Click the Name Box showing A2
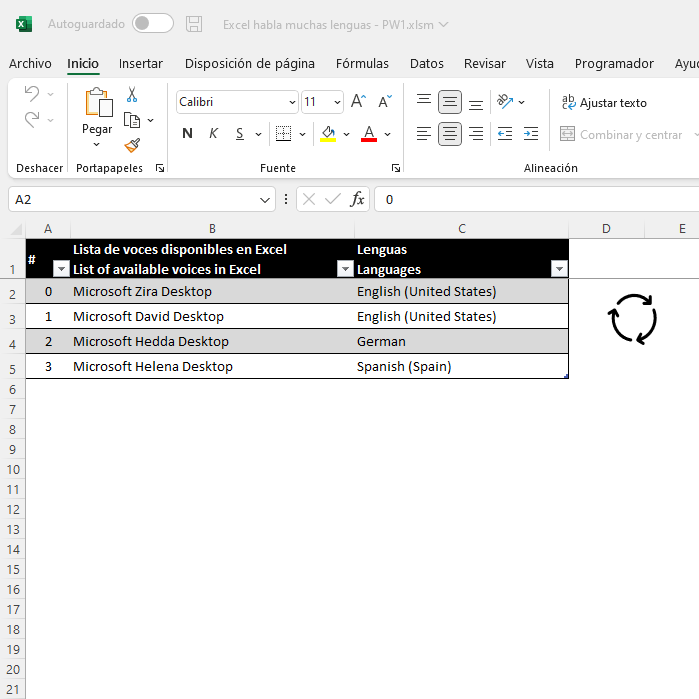 click(x=134, y=199)
